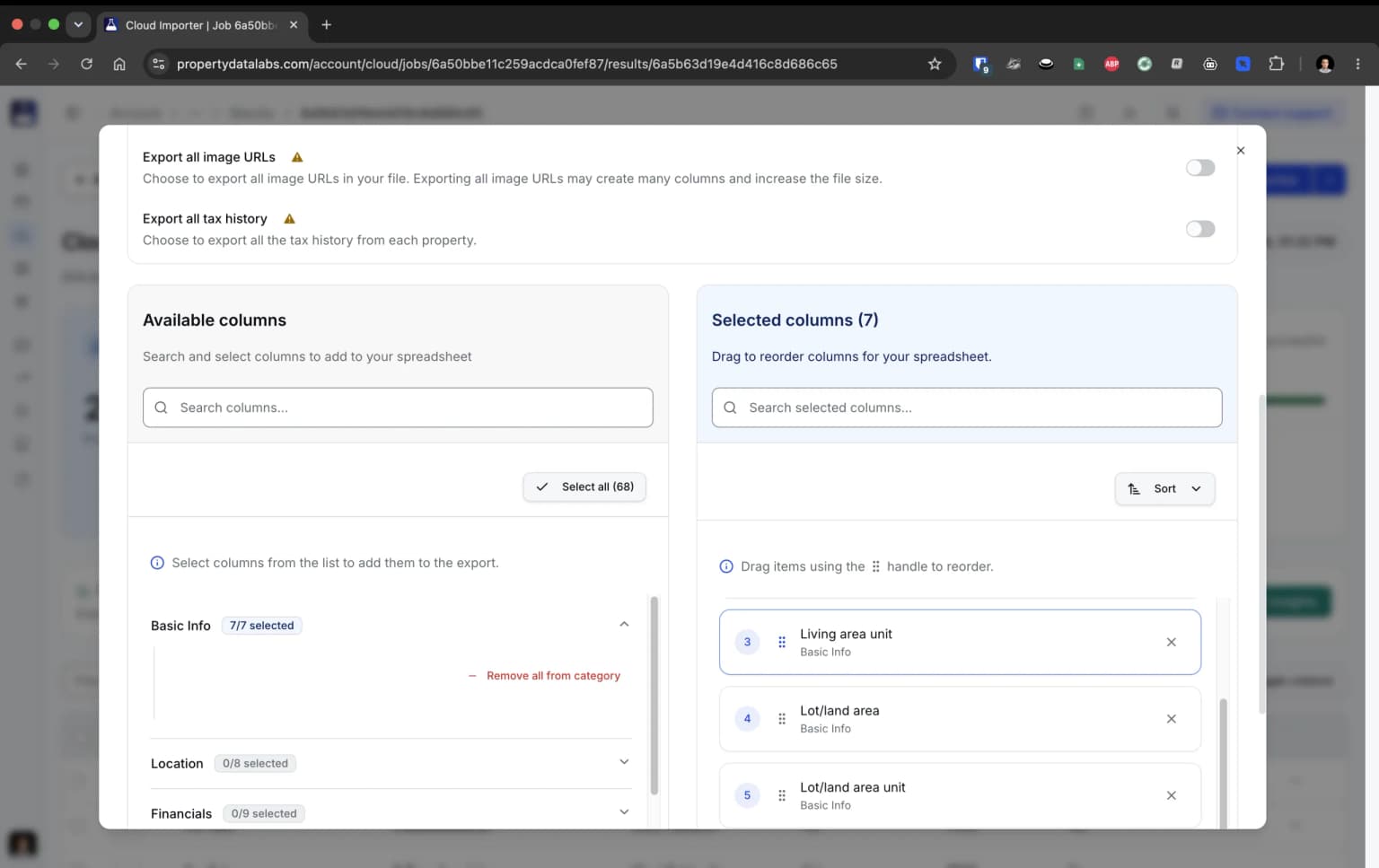
Task: Remove the Living area unit column
Action: (1171, 642)
